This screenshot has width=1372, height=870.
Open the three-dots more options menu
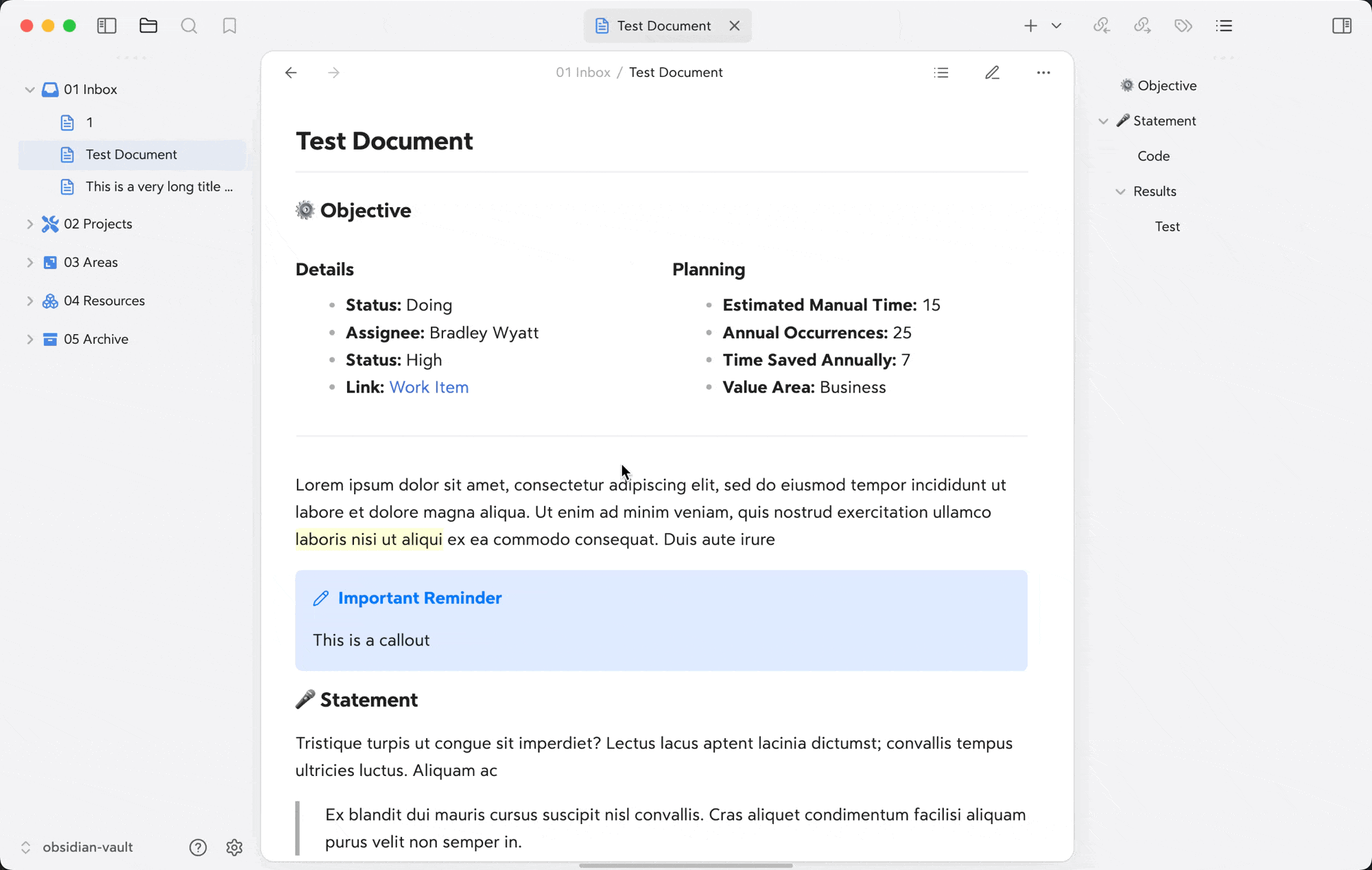point(1043,73)
